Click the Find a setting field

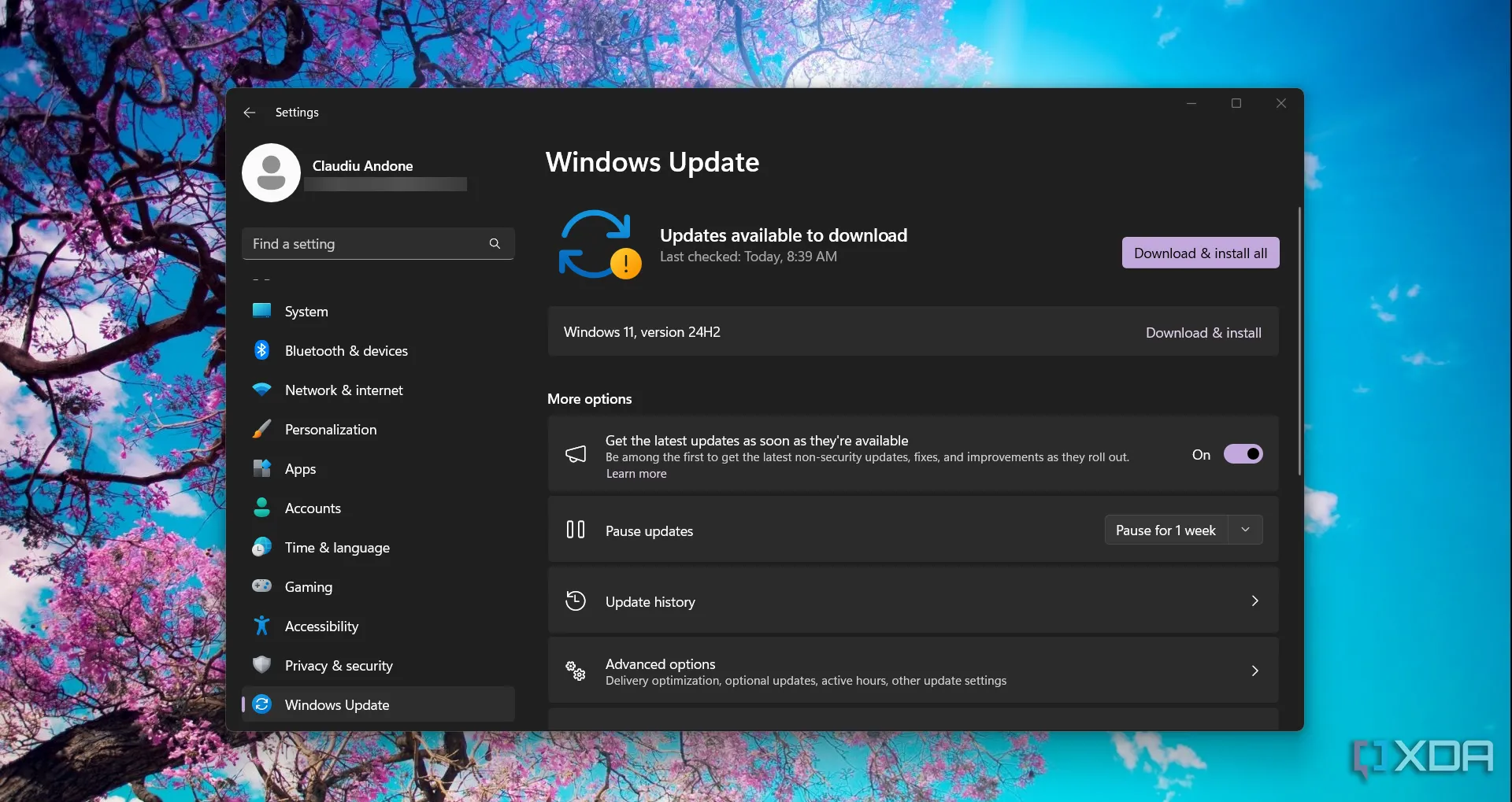366,244
